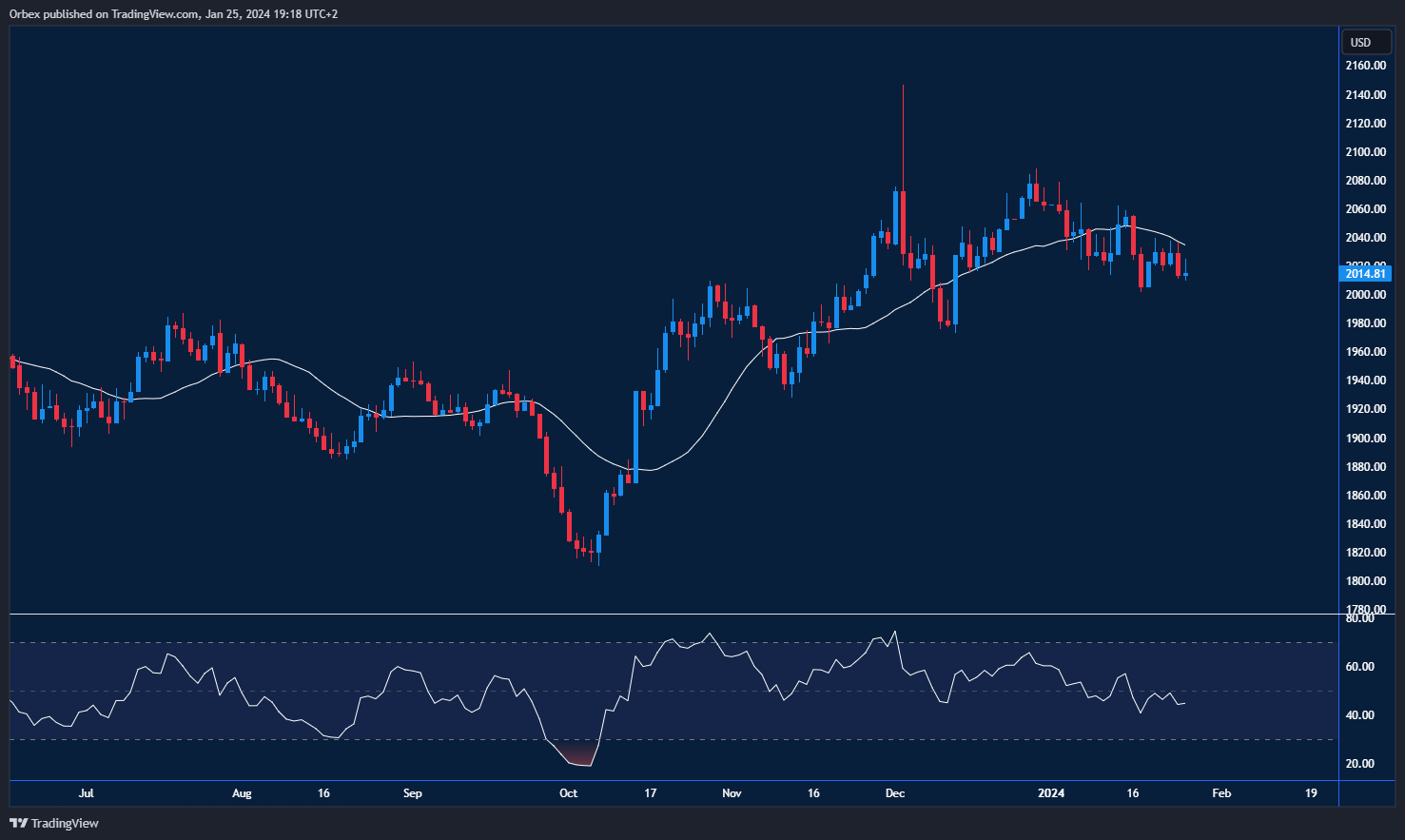Select the Feb time axis label
The image size is (1405, 840).
point(1221,793)
